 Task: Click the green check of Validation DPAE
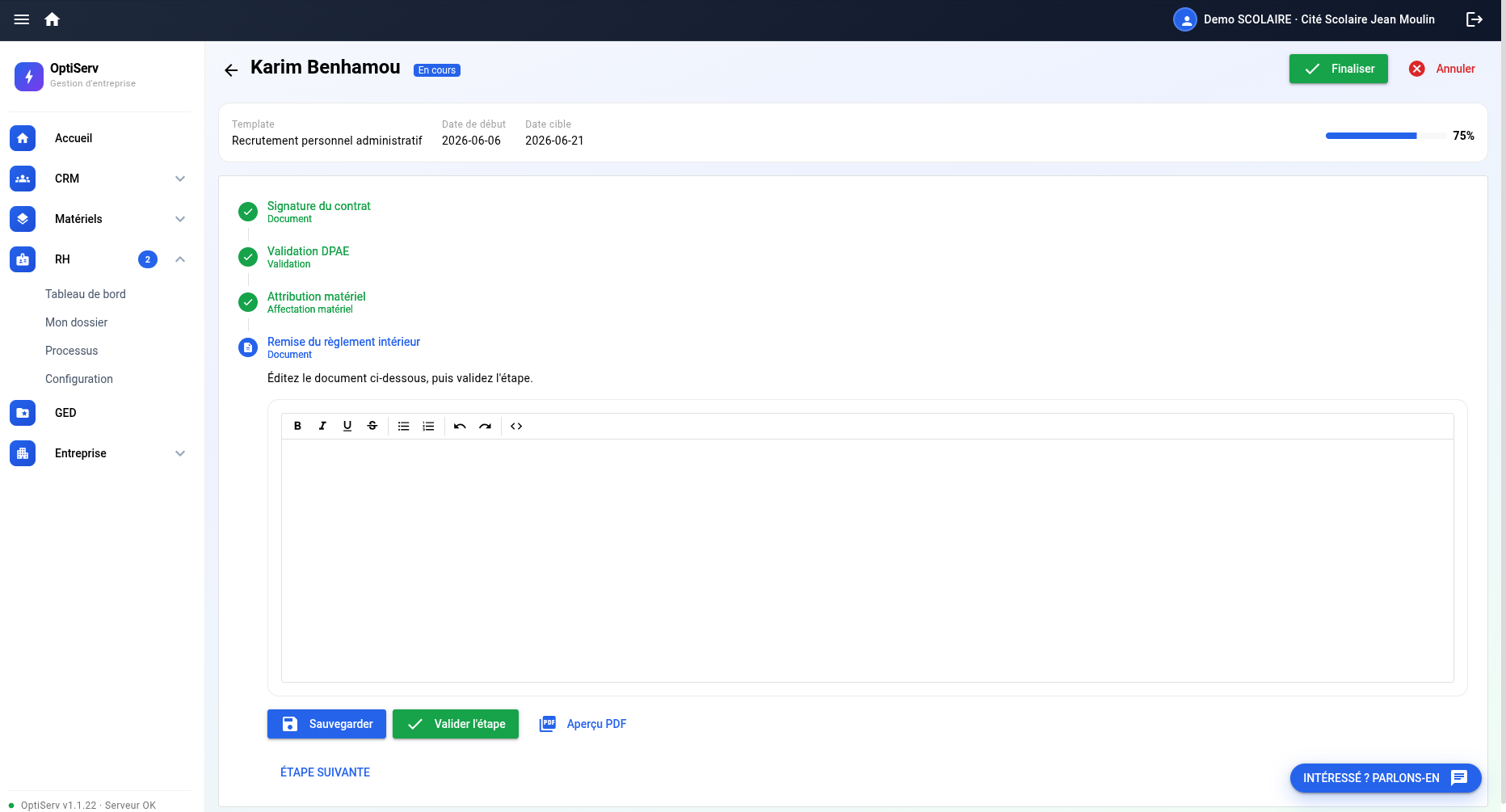pos(248,257)
